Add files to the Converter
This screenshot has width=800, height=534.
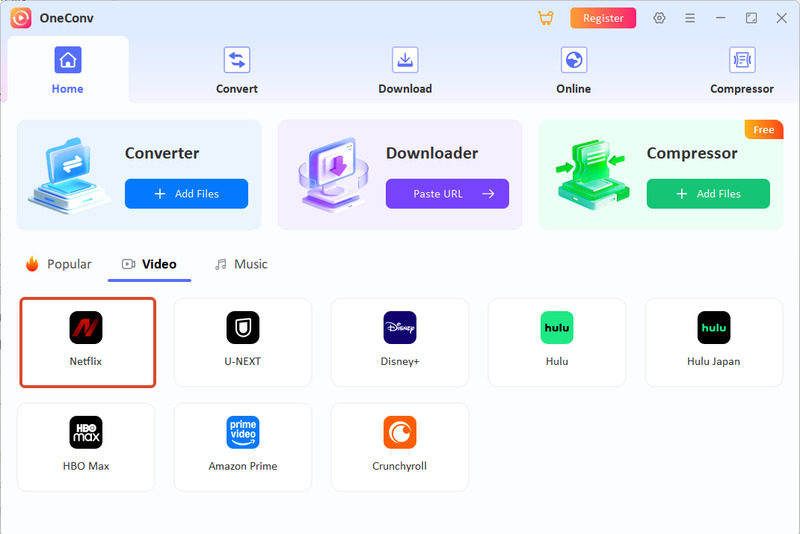[x=186, y=194]
